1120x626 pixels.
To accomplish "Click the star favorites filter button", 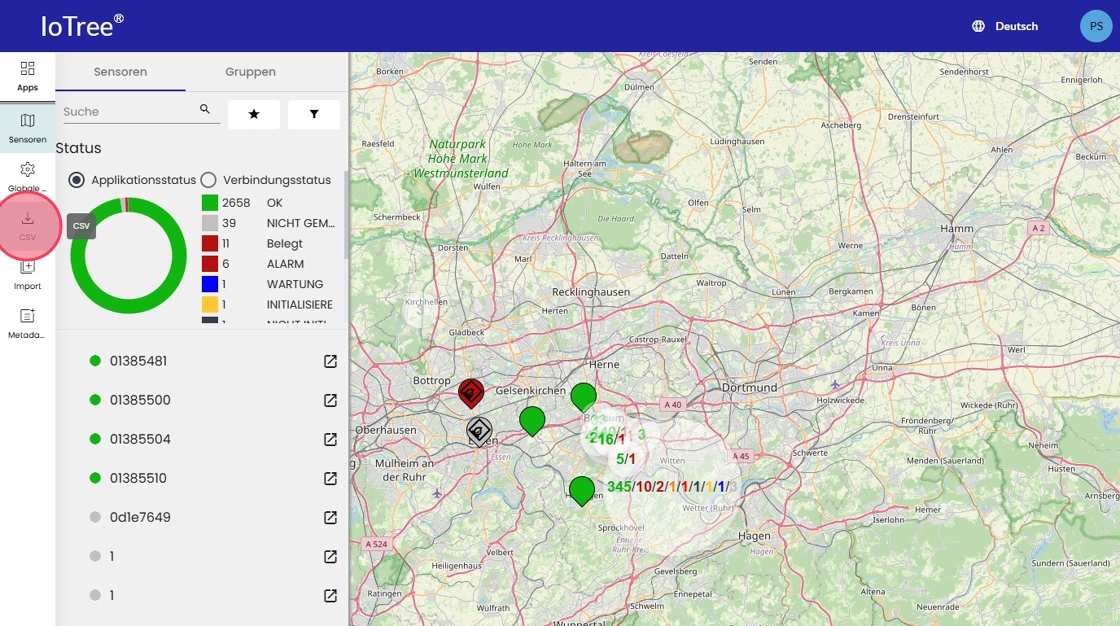I will point(254,115).
